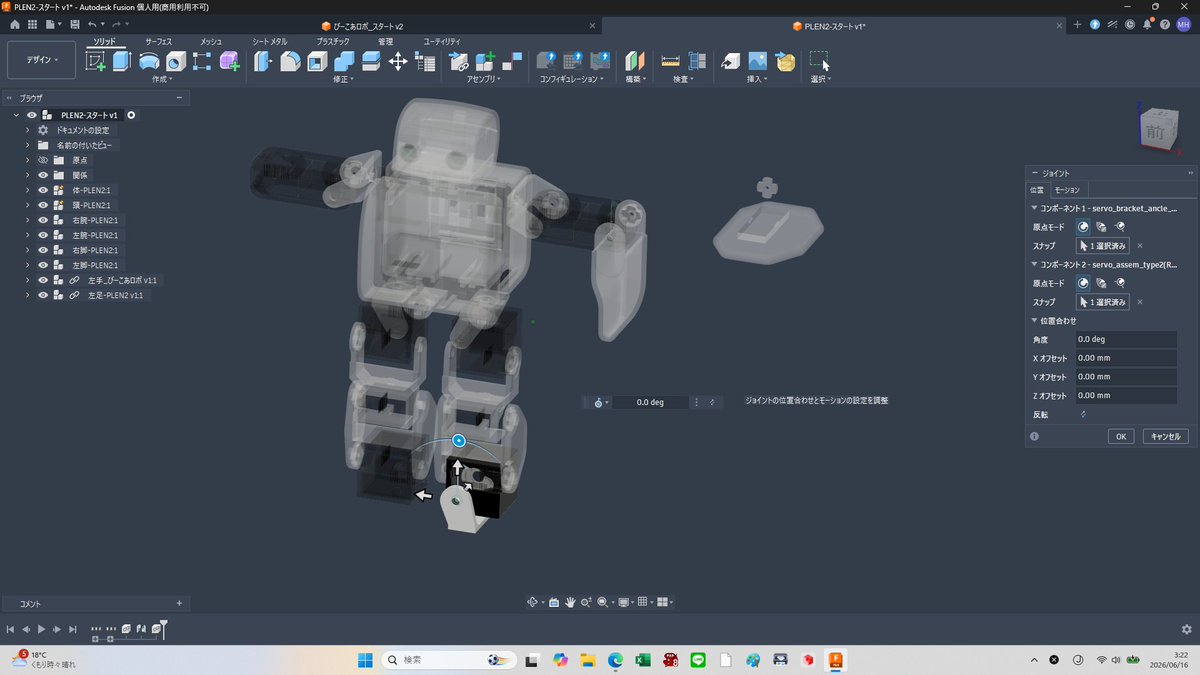
Task: Select the Pan hand tool in navigation bar
Action: click(570, 602)
